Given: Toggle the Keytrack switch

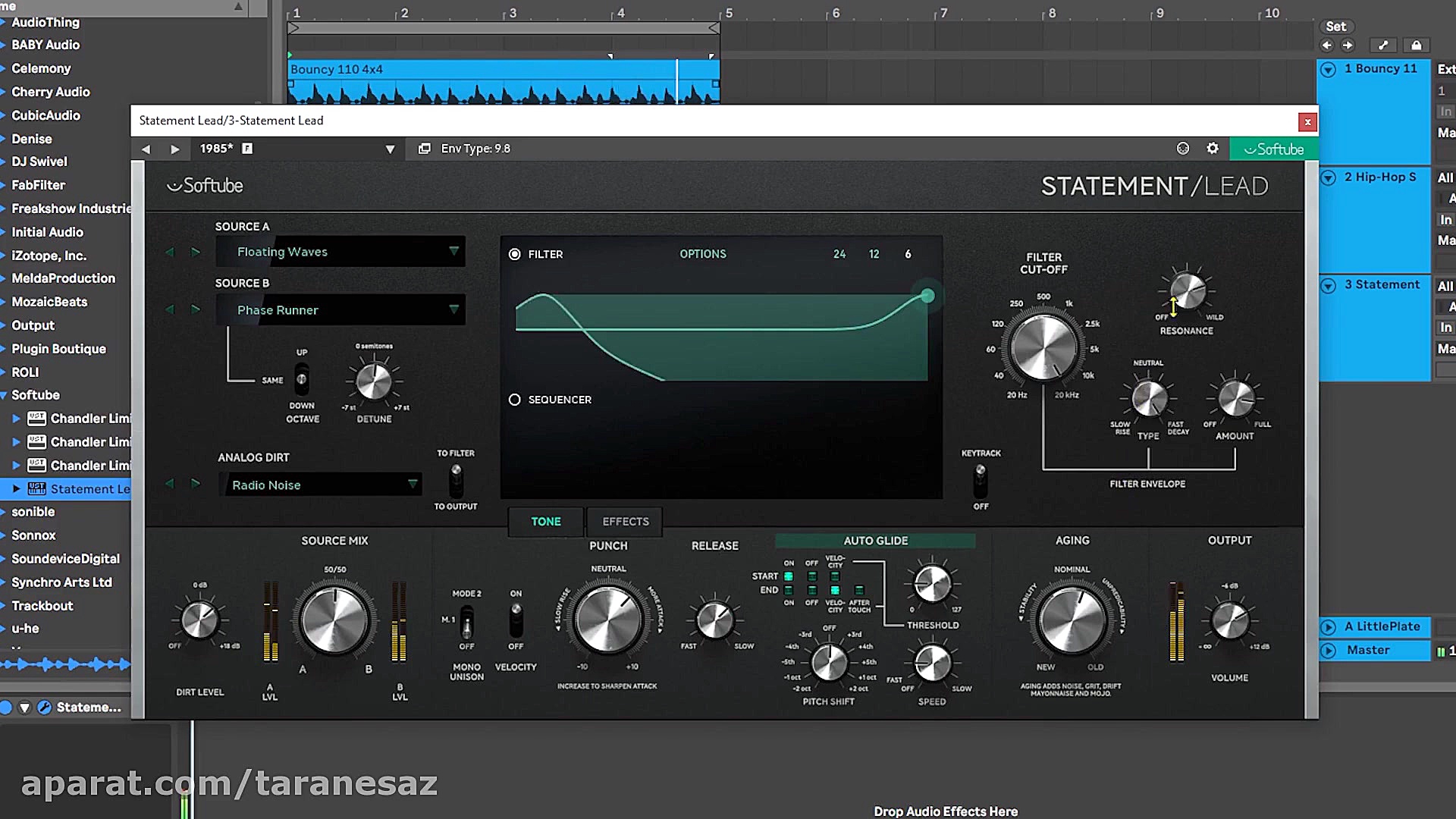Looking at the screenshot, I should coord(981,479).
